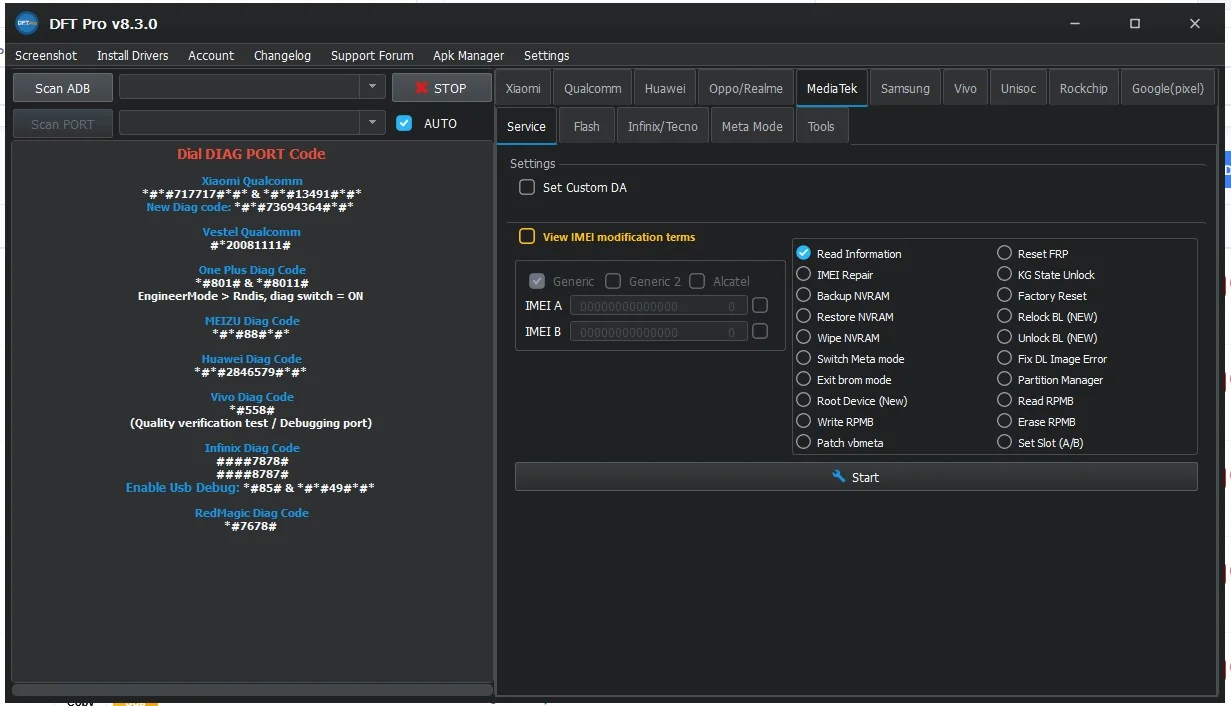The width and height of the screenshot is (1231, 706).
Task: Switch to the Google(pixel) tab
Action: pyautogui.click(x=1168, y=88)
